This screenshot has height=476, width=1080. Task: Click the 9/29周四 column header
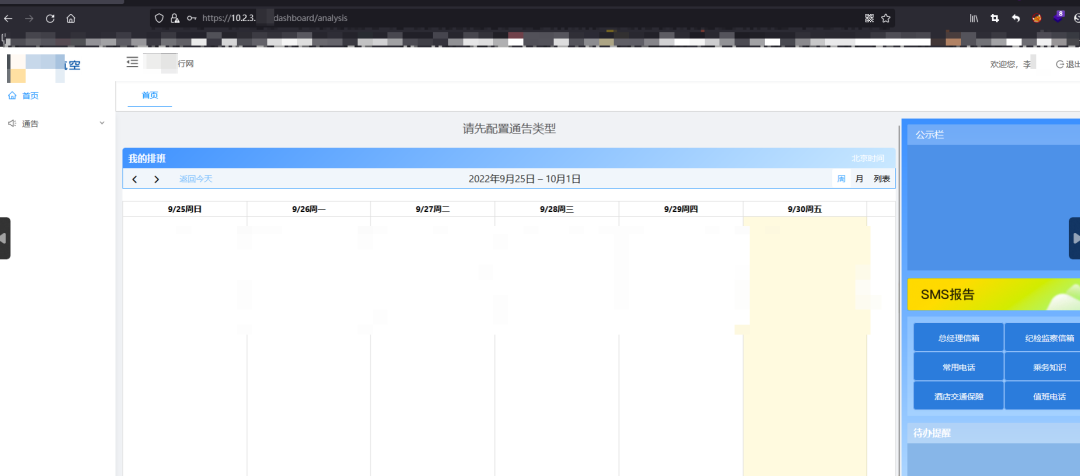681,209
